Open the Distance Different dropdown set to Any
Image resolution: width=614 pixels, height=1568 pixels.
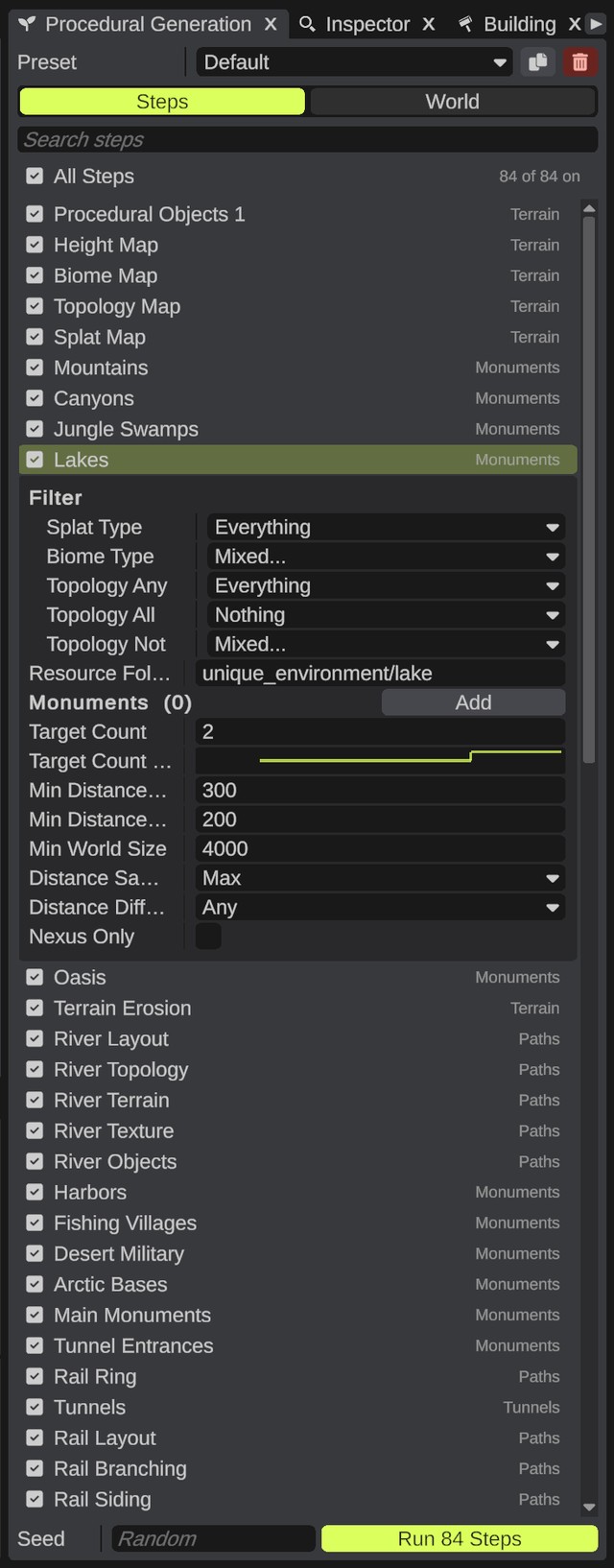click(380, 907)
